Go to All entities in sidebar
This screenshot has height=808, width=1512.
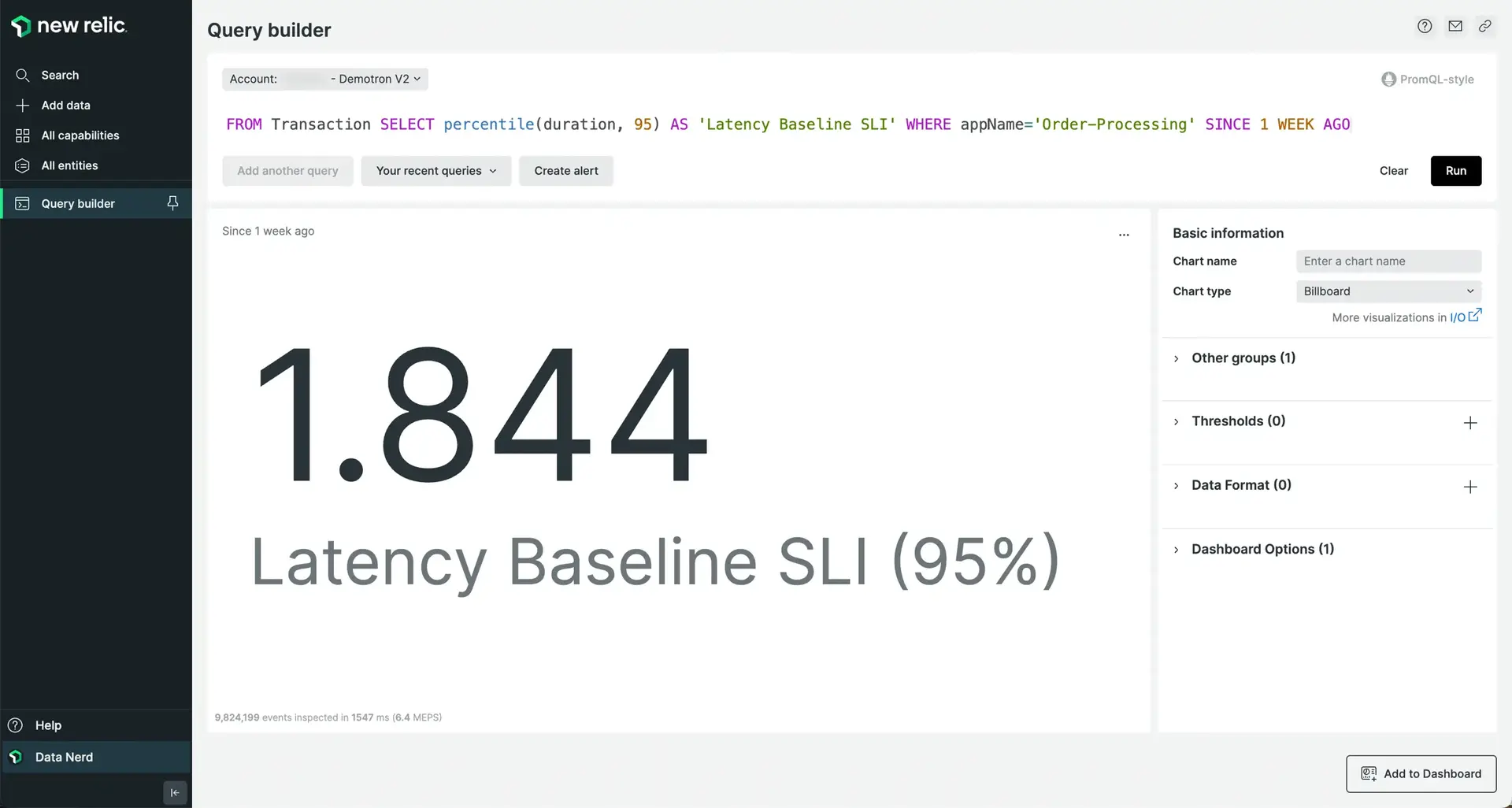tap(69, 165)
